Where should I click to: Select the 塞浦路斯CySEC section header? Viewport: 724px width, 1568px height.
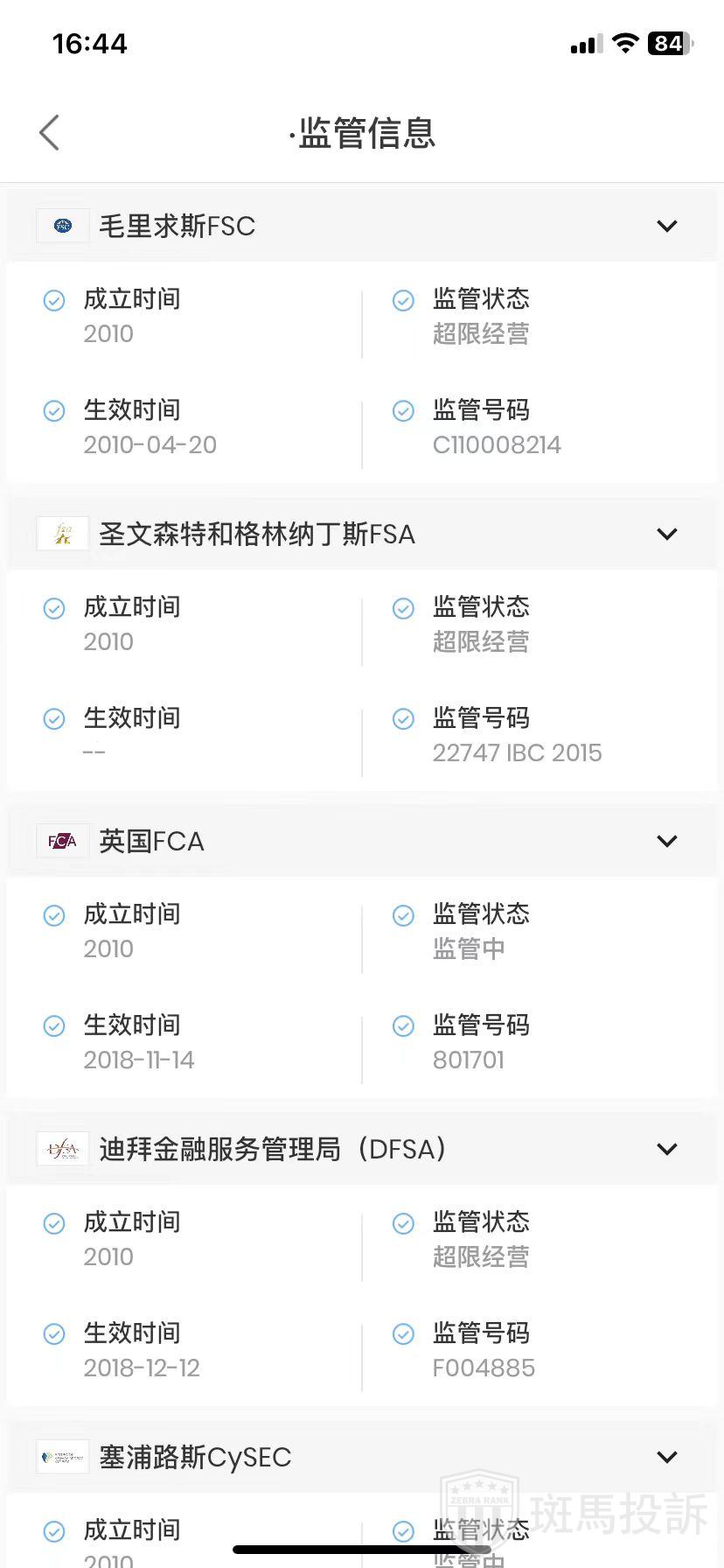(x=195, y=1457)
